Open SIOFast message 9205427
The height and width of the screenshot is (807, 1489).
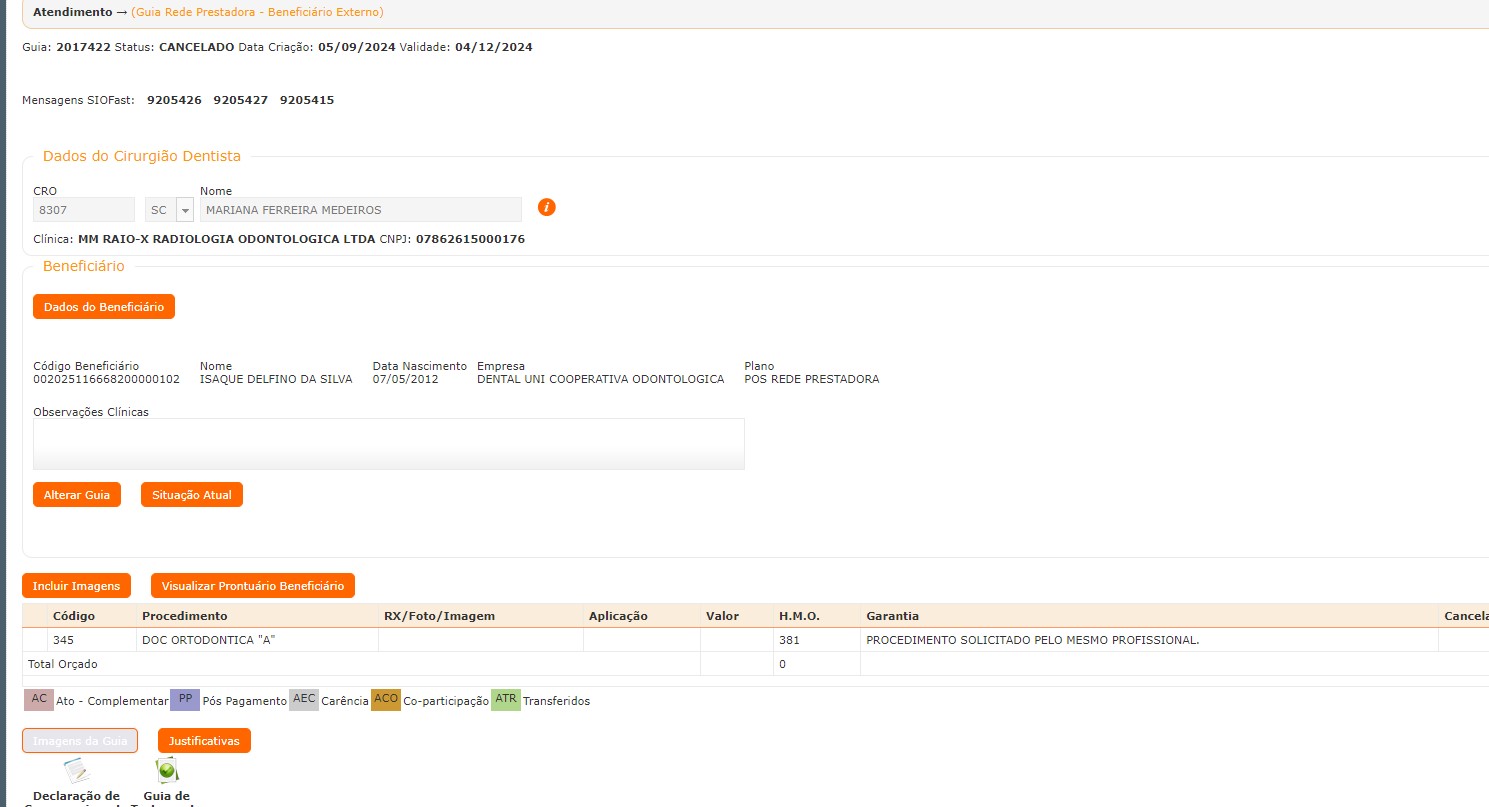[x=240, y=100]
